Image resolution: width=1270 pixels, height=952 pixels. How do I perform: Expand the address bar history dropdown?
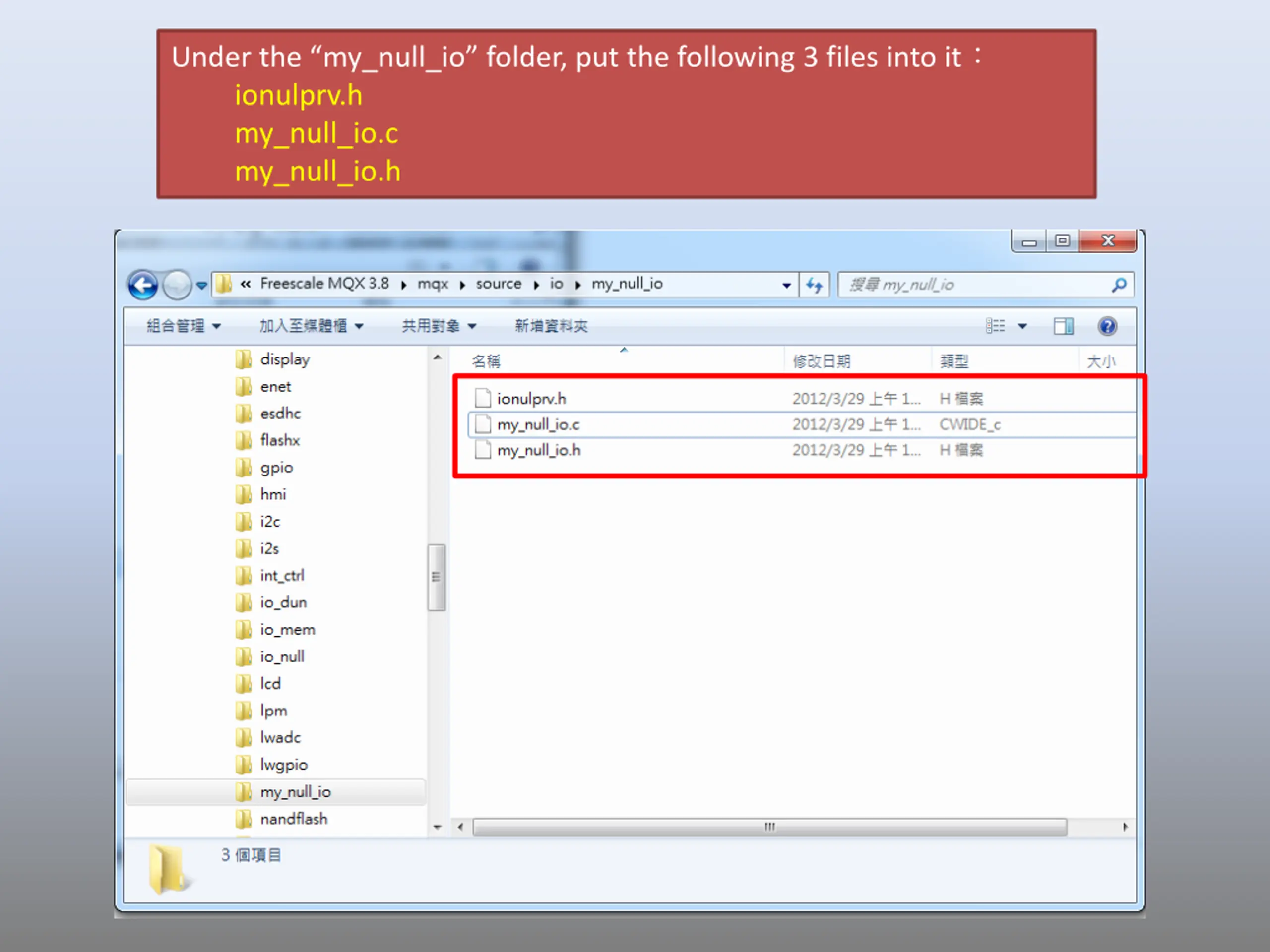tap(787, 285)
